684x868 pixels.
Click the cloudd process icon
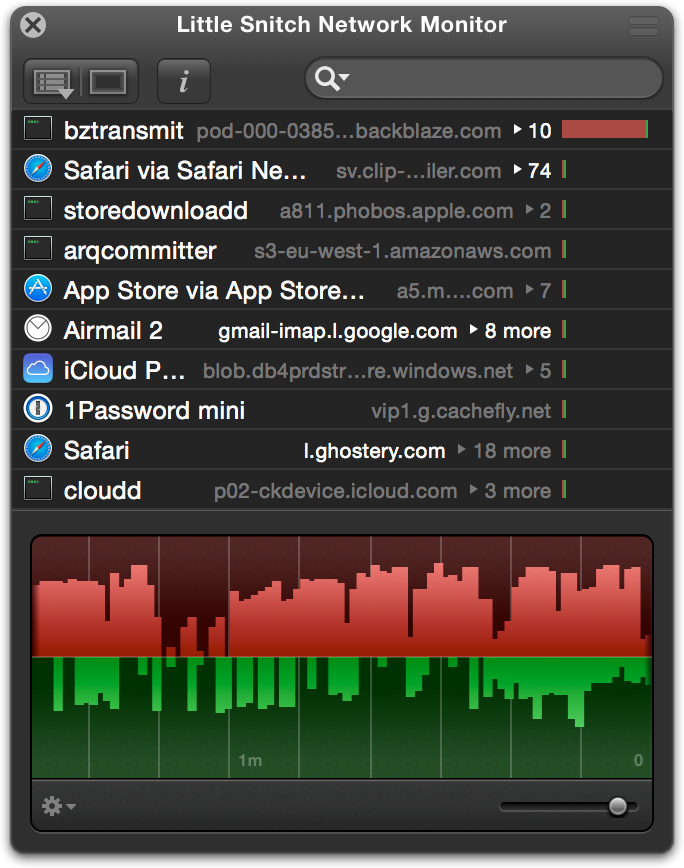coord(38,488)
